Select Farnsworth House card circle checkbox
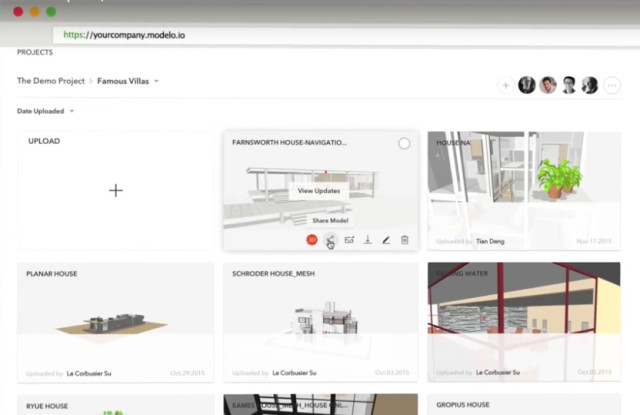Viewport: 640px width, 415px height. (x=404, y=144)
